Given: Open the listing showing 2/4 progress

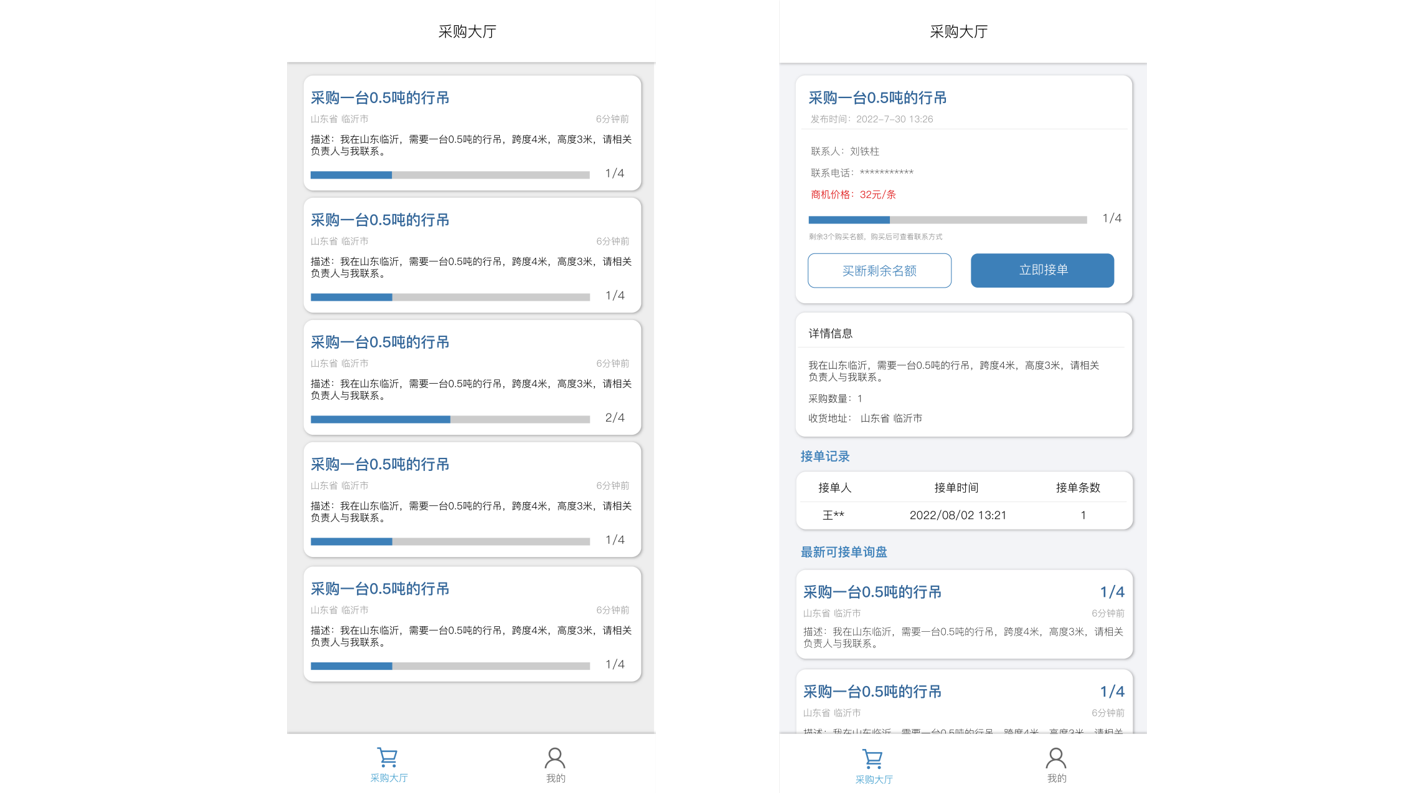Looking at the screenshot, I should 470,375.
